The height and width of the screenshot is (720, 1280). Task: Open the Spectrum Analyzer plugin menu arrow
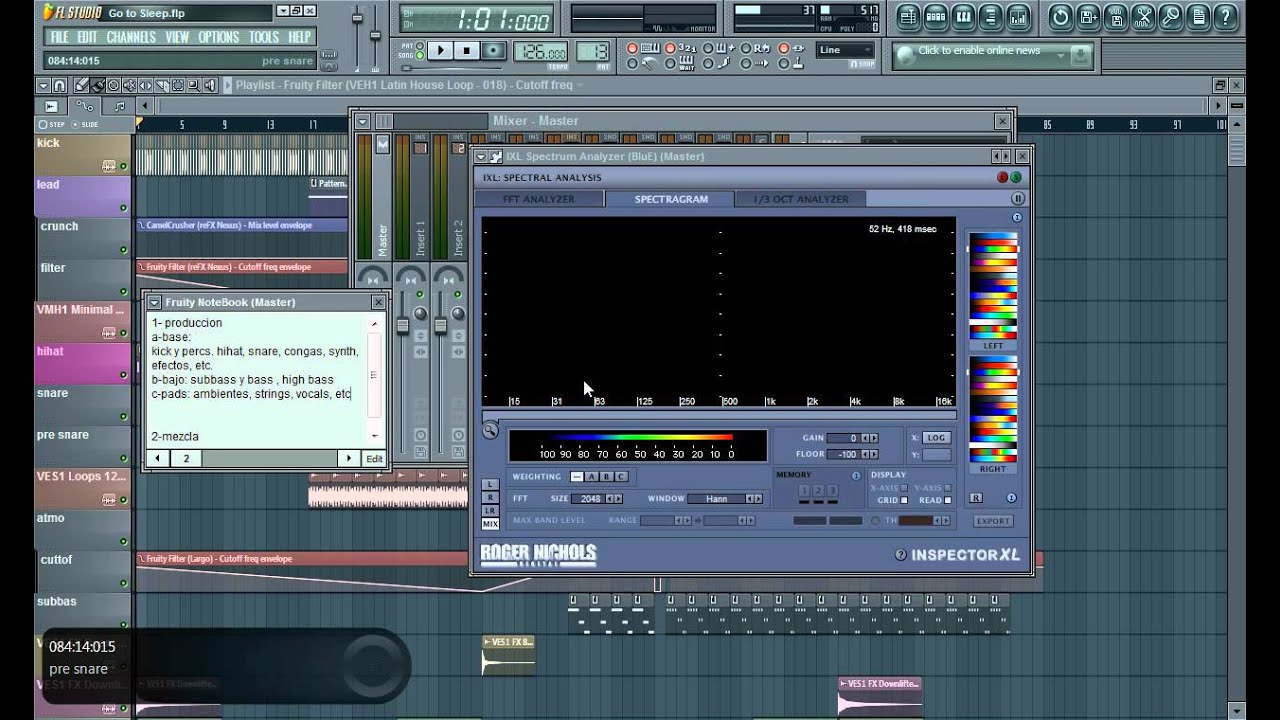click(x=481, y=156)
